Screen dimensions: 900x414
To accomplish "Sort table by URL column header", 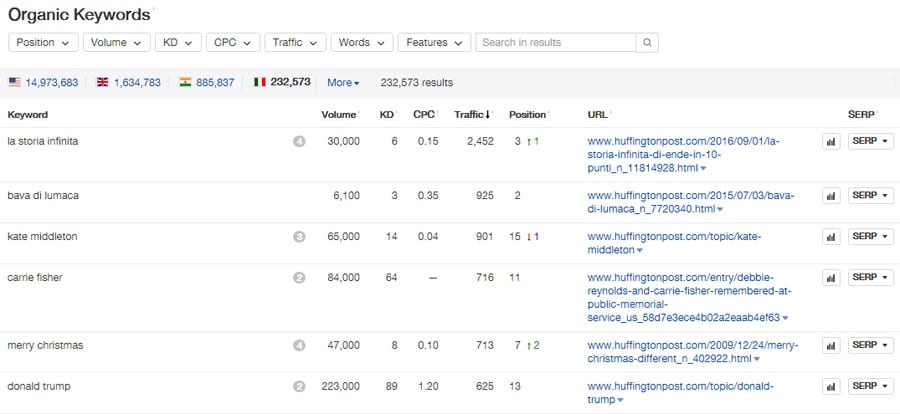I will coord(598,115).
